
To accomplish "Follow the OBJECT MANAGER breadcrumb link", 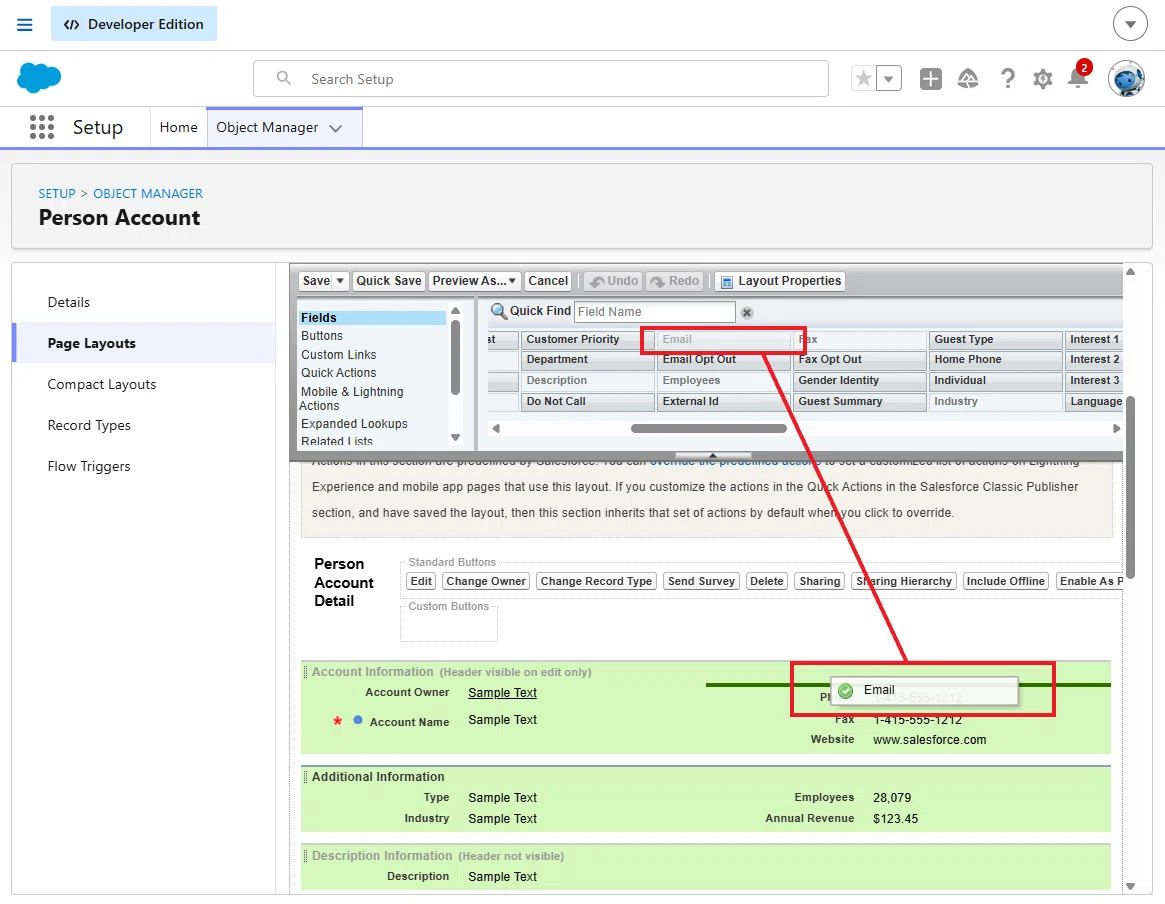I will [x=148, y=193].
